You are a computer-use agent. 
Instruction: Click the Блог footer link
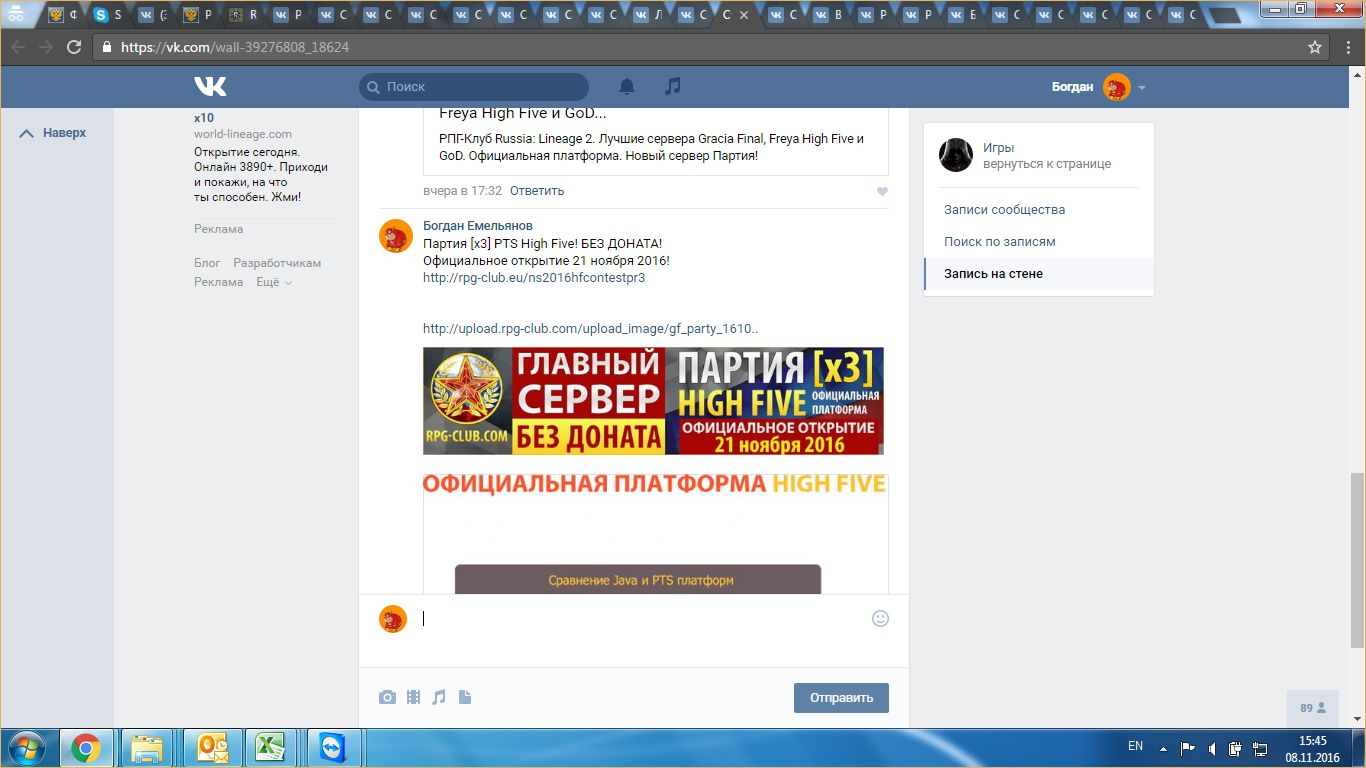tap(207, 263)
